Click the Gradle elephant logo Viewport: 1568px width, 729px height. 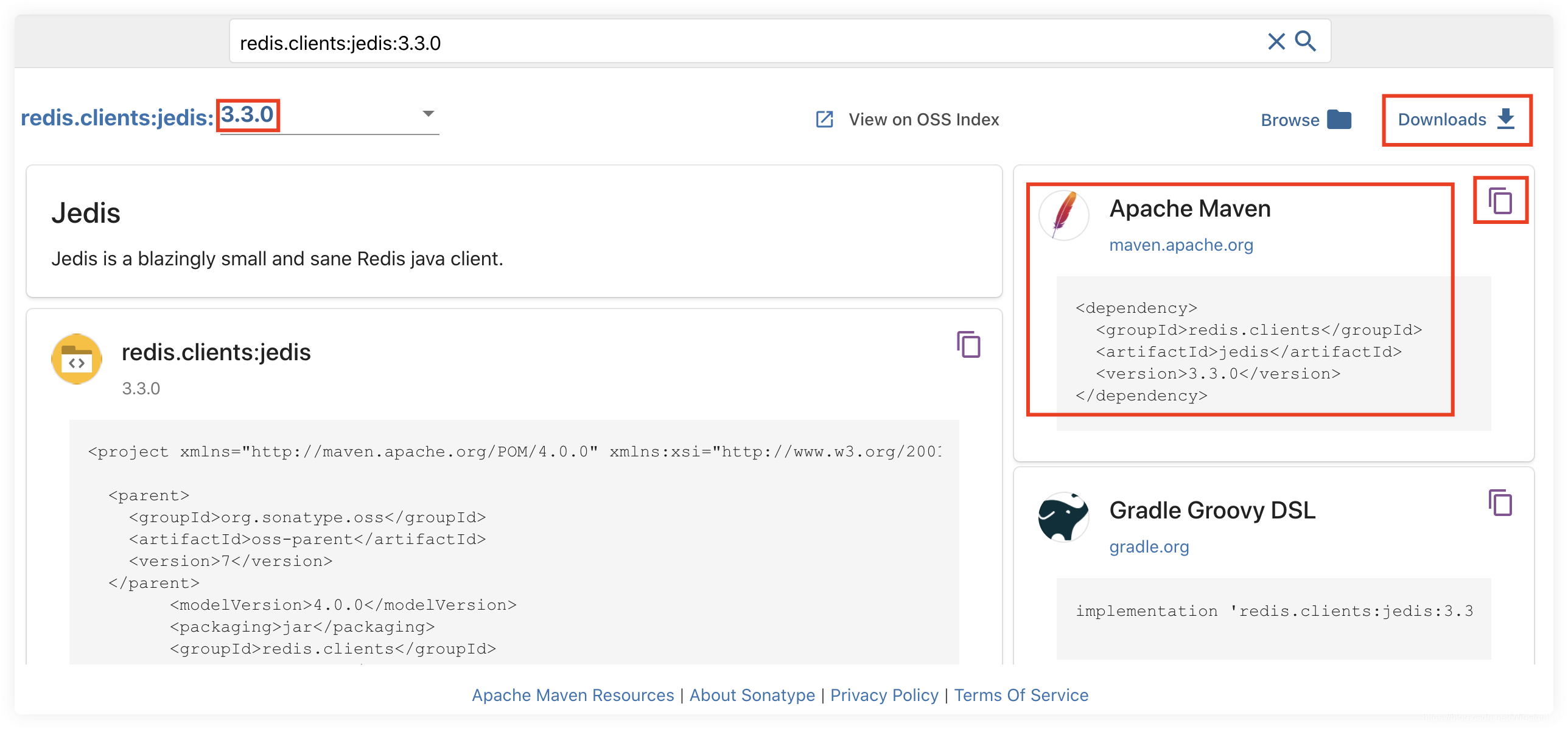click(1064, 517)
